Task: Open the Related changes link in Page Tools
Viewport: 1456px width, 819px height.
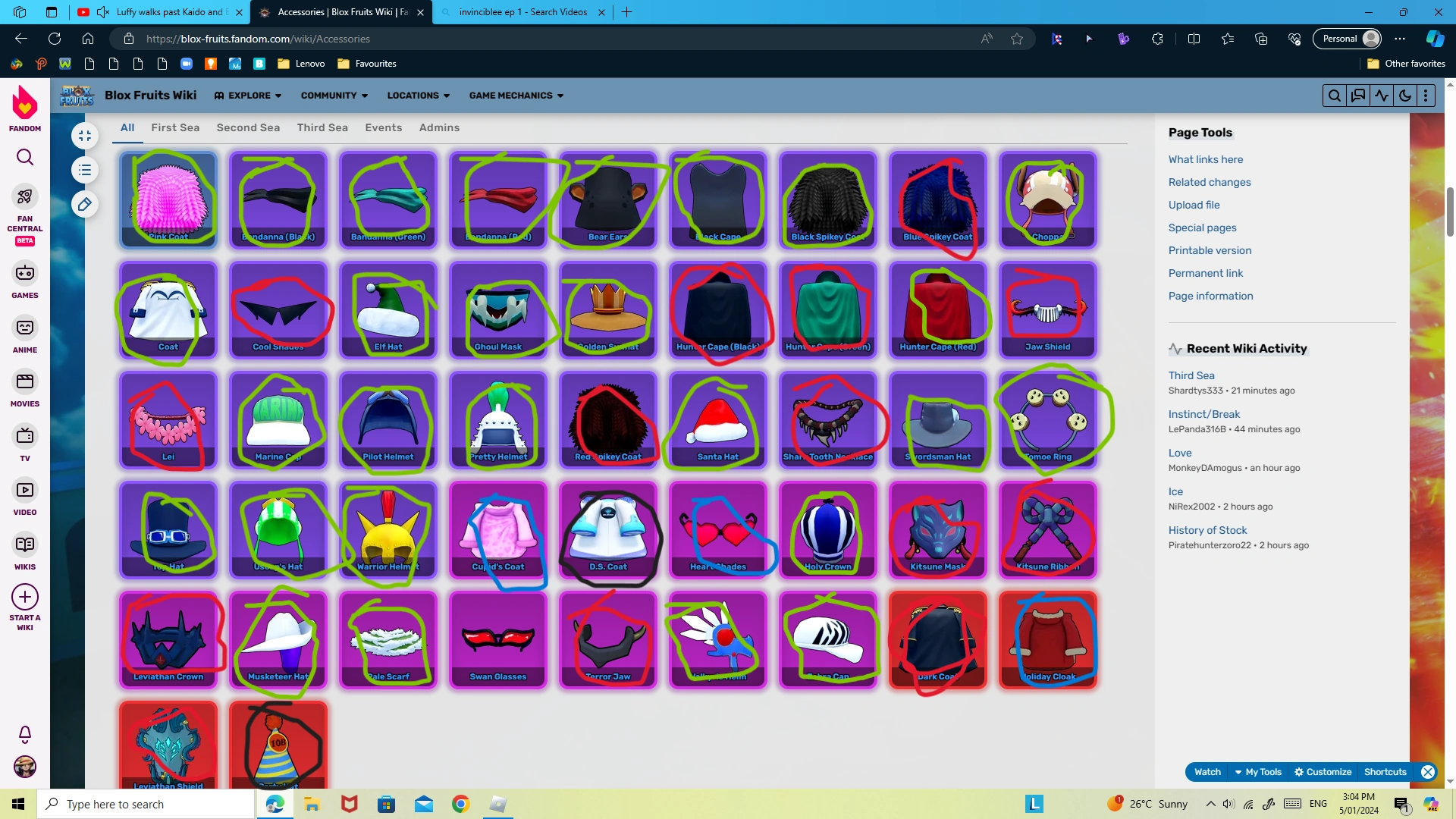Action: (x=1210, y=182)
